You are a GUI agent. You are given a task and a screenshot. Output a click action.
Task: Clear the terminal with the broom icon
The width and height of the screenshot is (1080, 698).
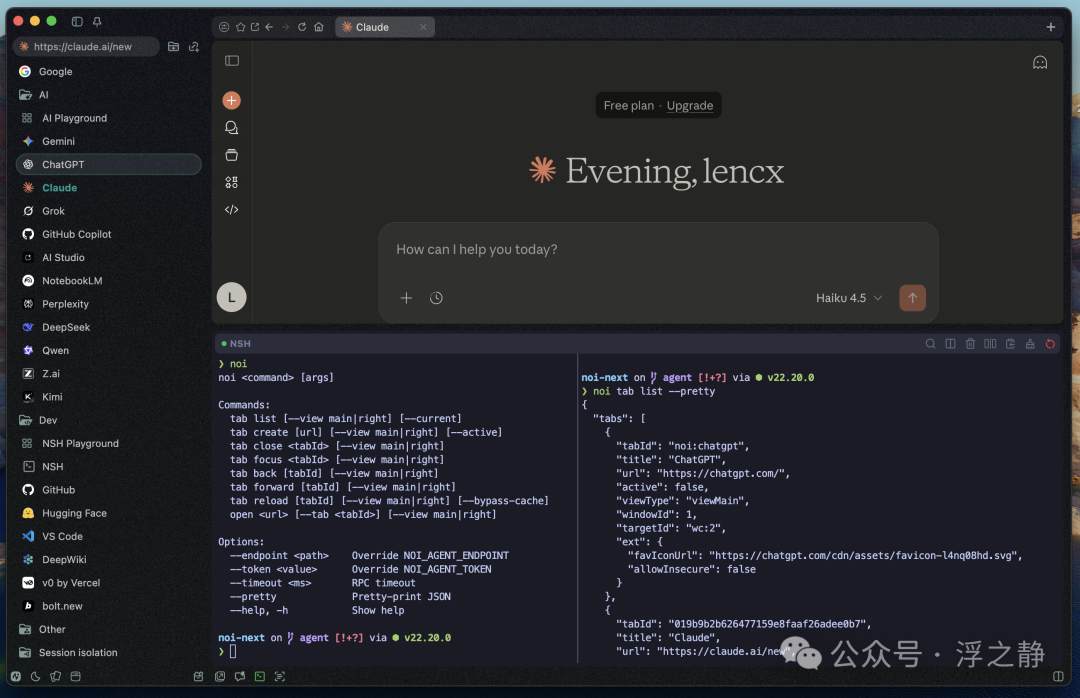coord(1030,344)
